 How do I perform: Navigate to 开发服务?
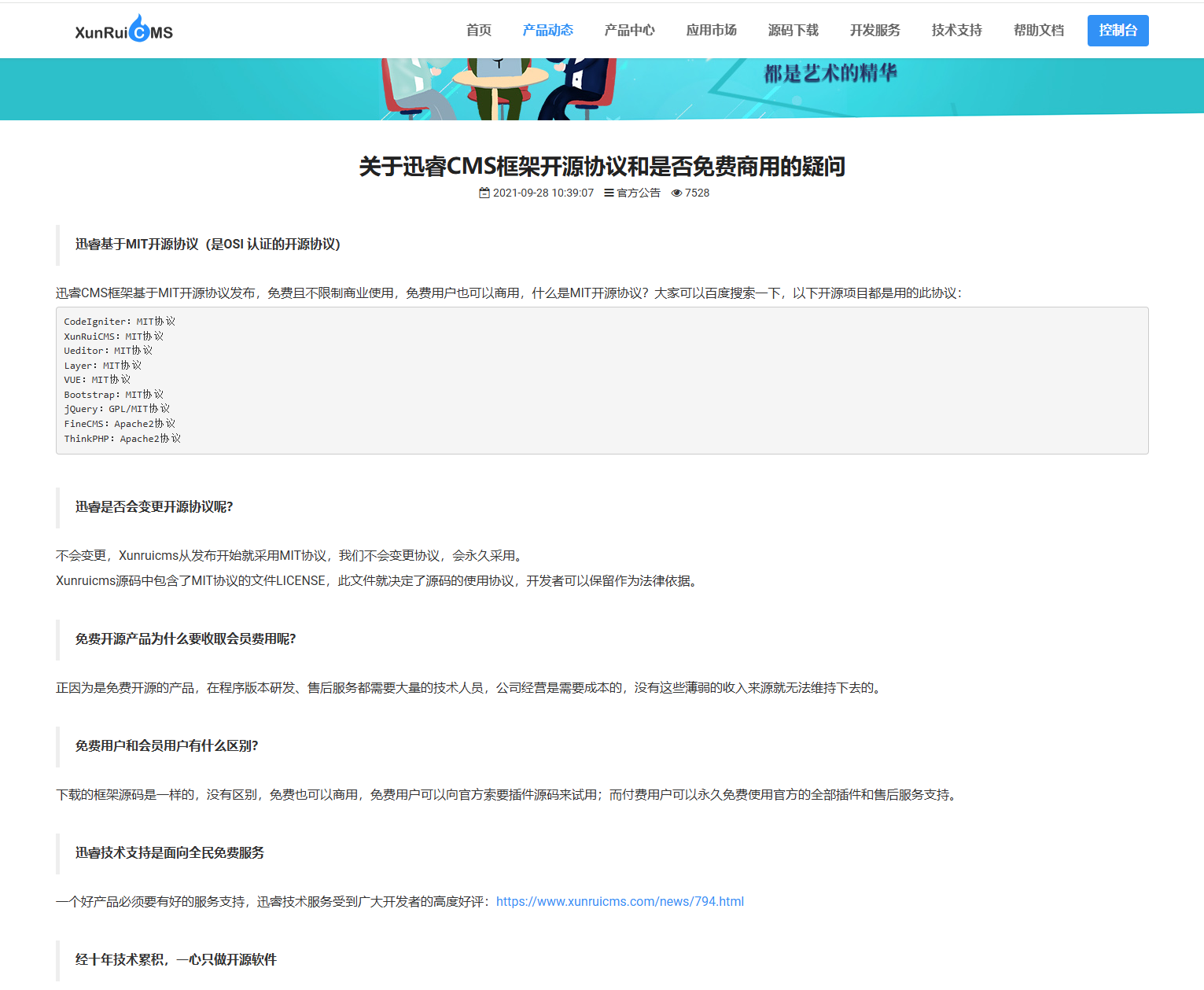click(x=874, y=30)
